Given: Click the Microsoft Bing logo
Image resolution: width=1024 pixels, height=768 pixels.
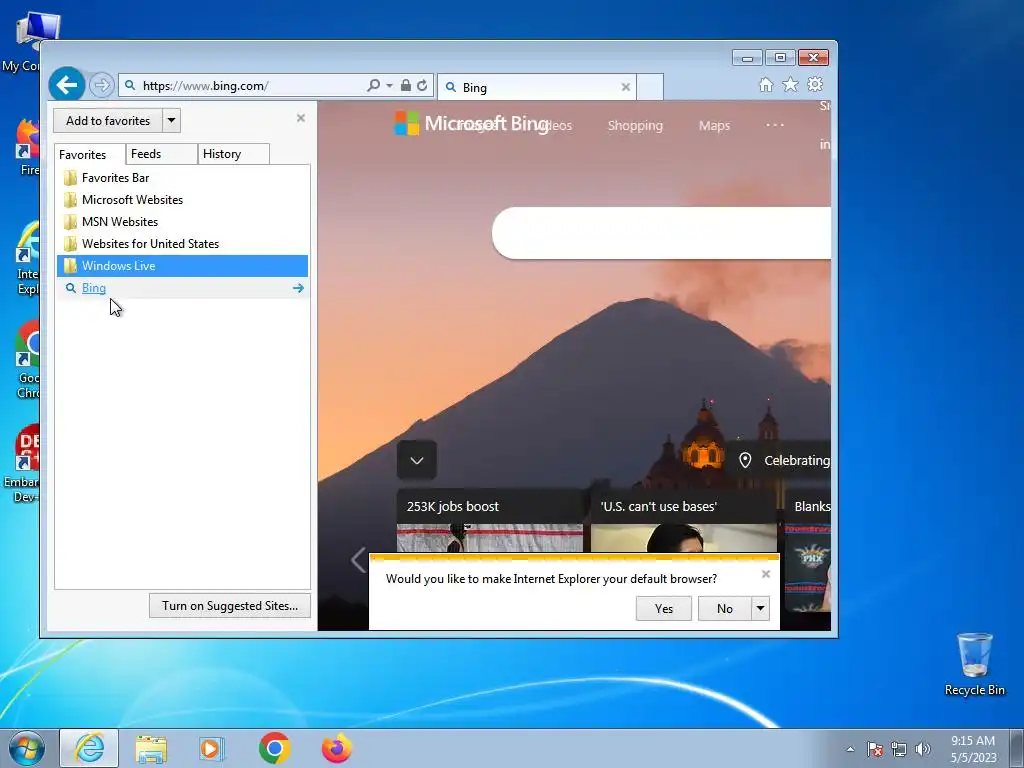Looking at the screenshot, I should pyautogui.click(x=472, y=123).
